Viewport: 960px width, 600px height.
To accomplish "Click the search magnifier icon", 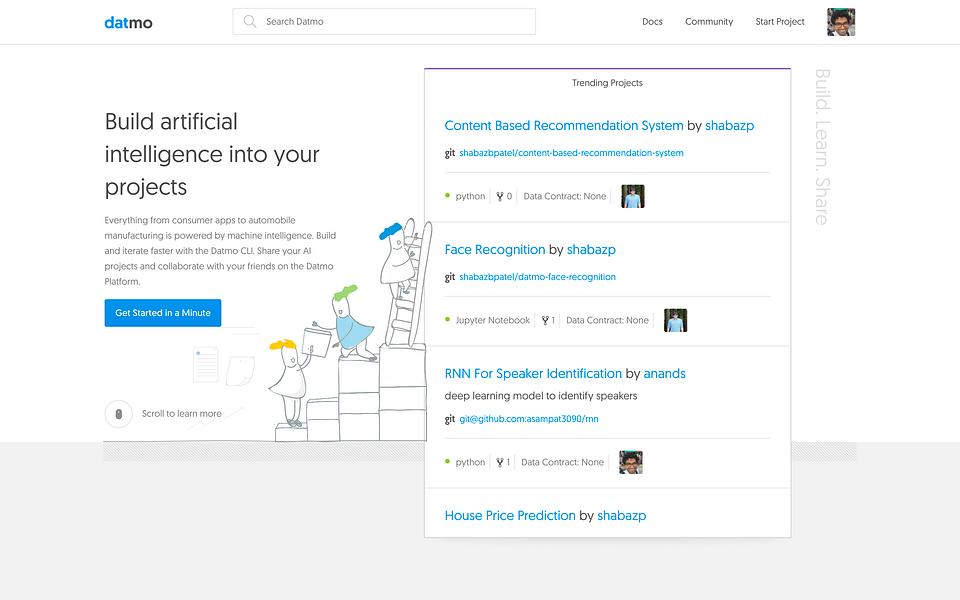I will tap(249, 21).
